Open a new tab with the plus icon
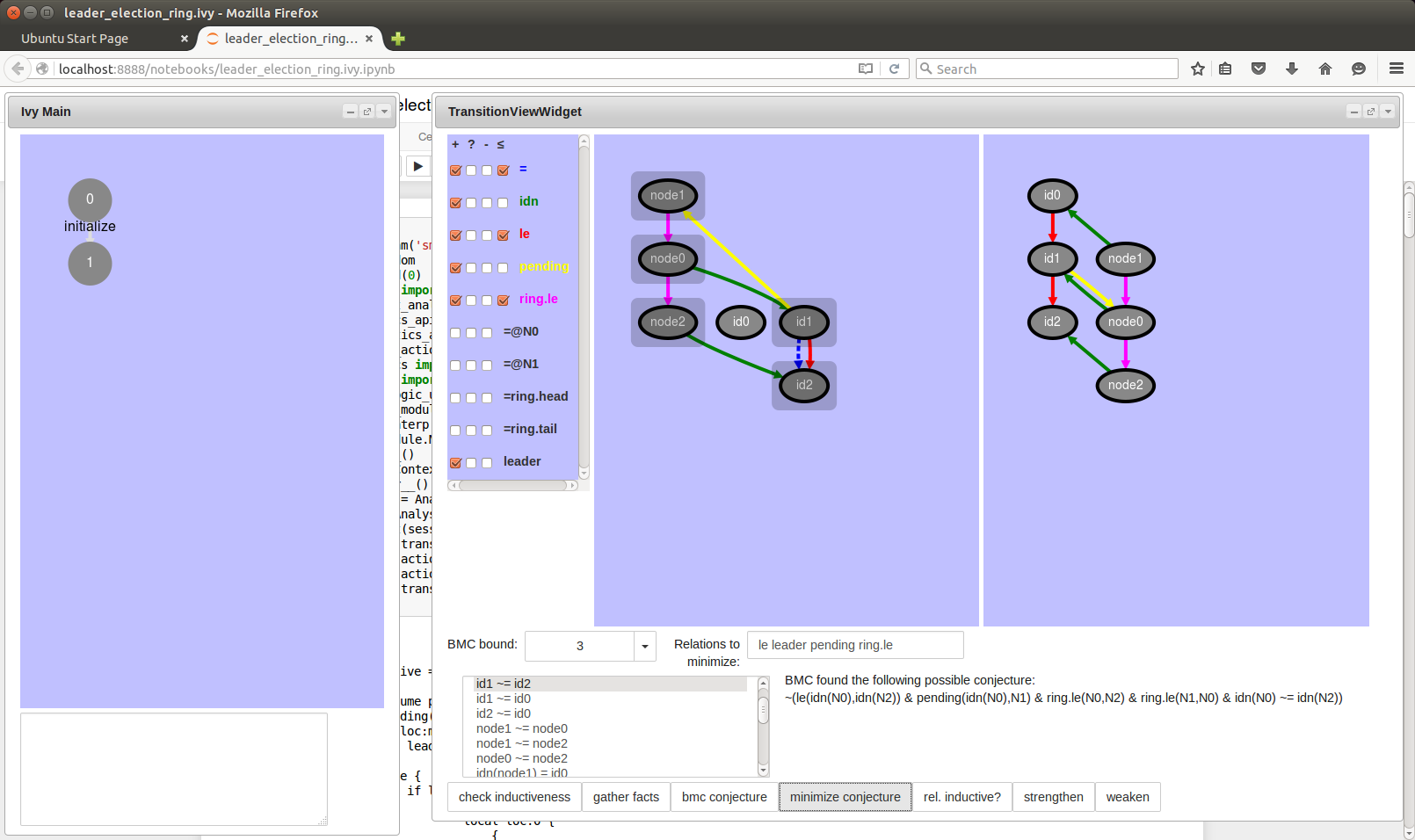 pyautogui.click(x=398, y=39)
